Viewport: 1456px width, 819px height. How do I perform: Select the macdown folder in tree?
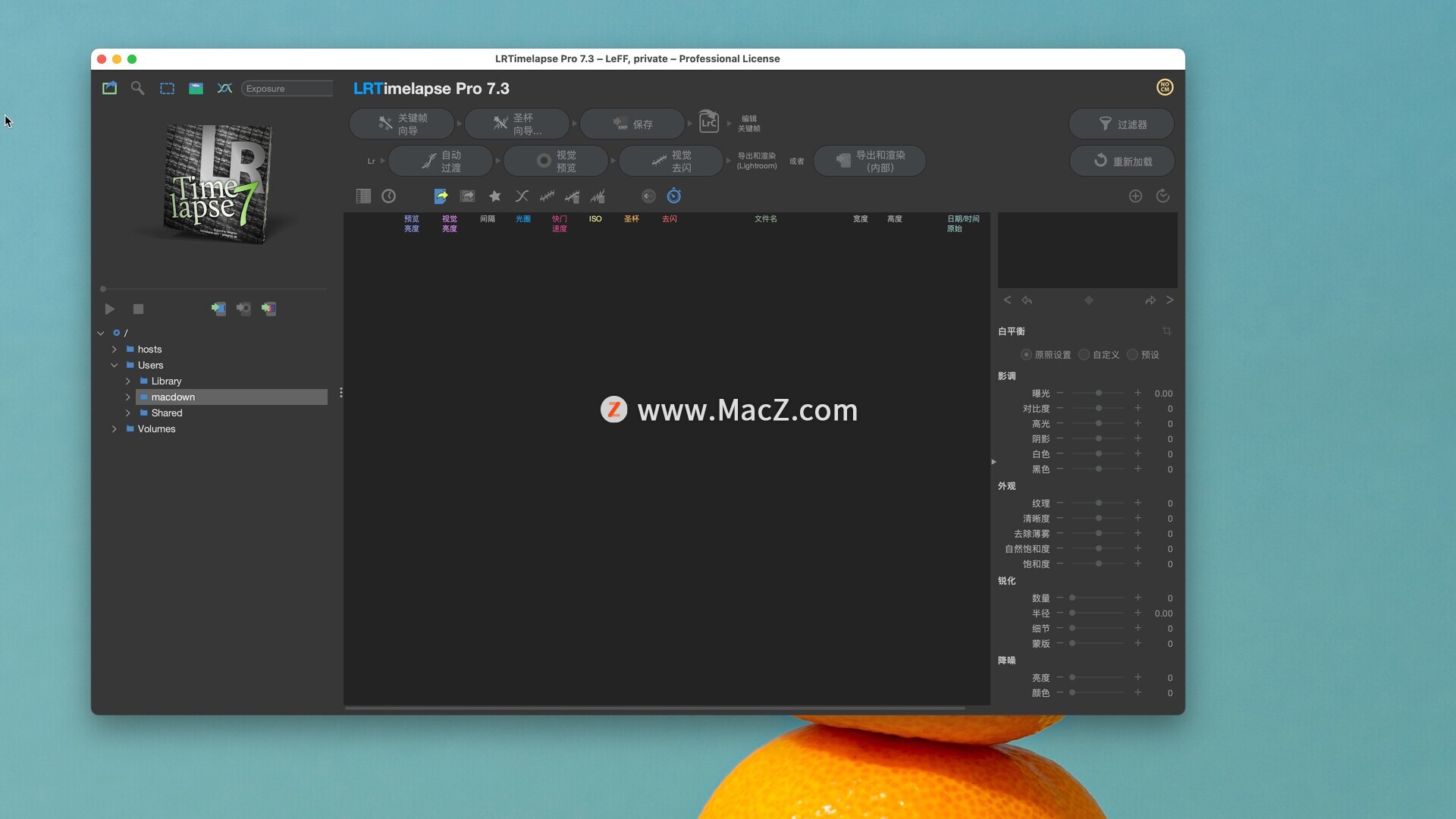tap(231, 397)
